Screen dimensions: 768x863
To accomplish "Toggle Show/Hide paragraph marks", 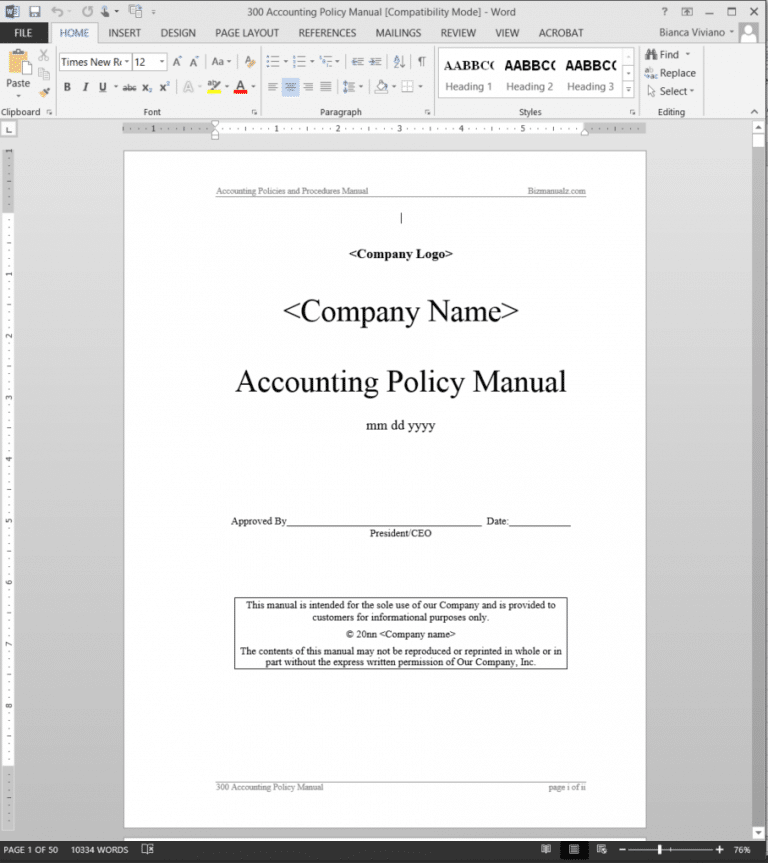I will (x=422, y=62).
